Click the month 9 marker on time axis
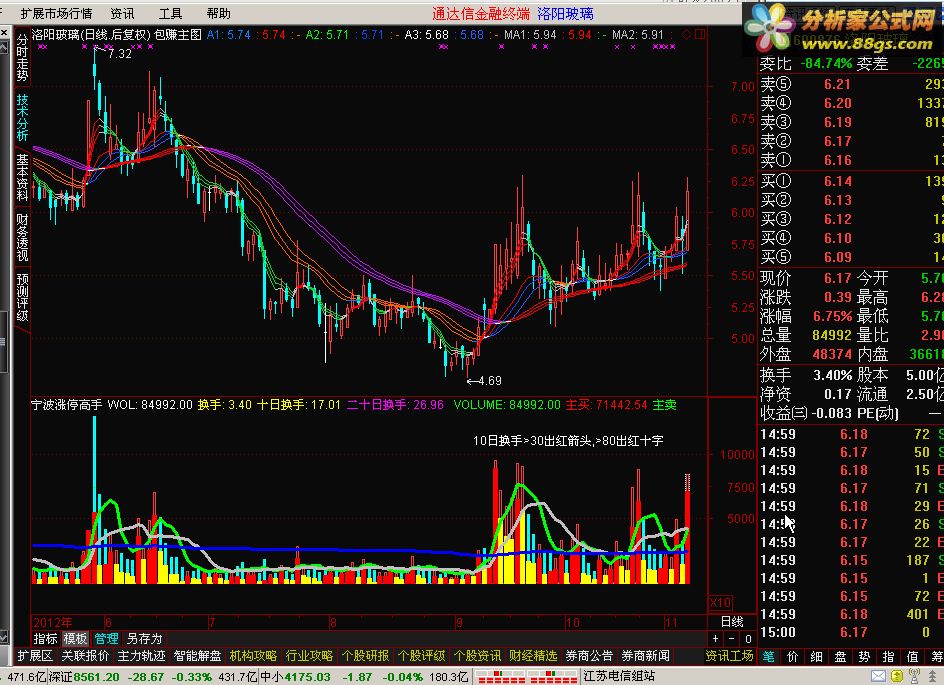This screenshot has height=685, width=944. coord(459,622)
